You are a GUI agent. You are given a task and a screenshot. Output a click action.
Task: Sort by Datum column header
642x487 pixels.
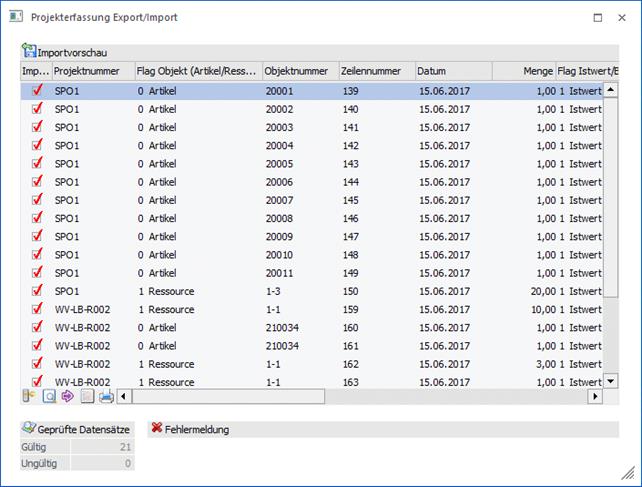tap(453, 71)
